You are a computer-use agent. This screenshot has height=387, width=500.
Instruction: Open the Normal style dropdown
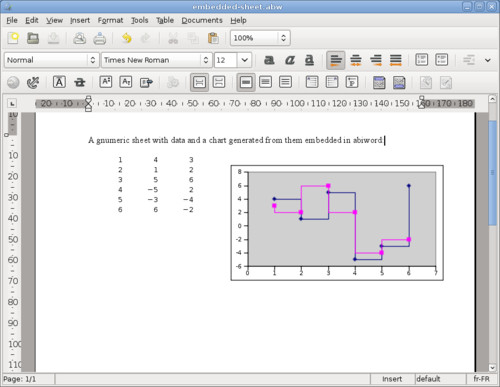[x=52, y=60]
